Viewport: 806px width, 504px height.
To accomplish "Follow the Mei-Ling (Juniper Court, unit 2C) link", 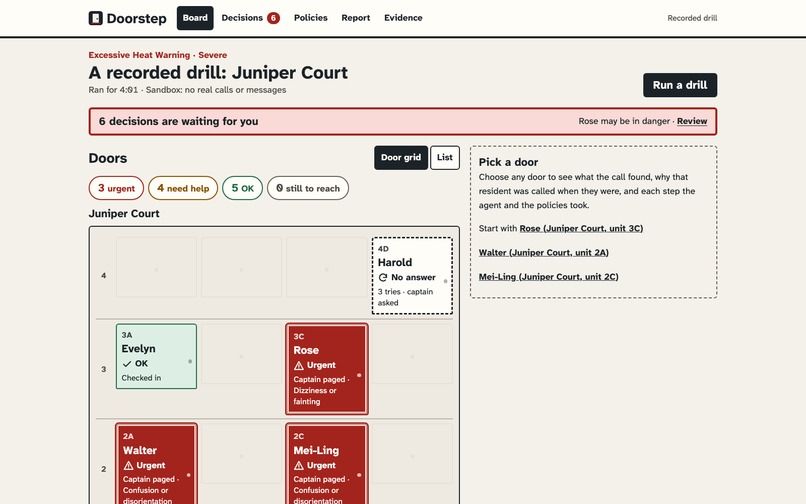I will [548, 277].
